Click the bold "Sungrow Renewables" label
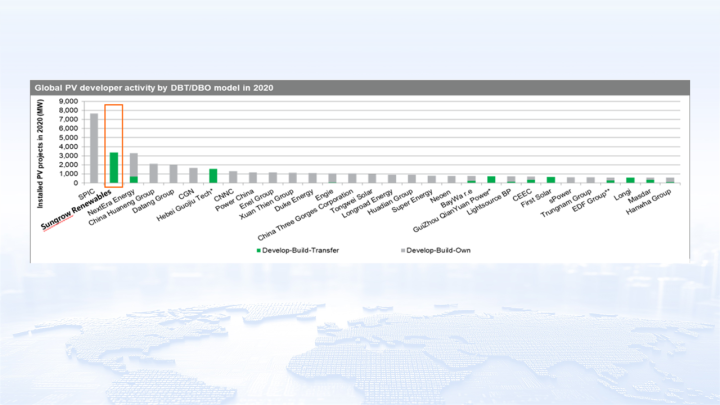 coord(76,209)
